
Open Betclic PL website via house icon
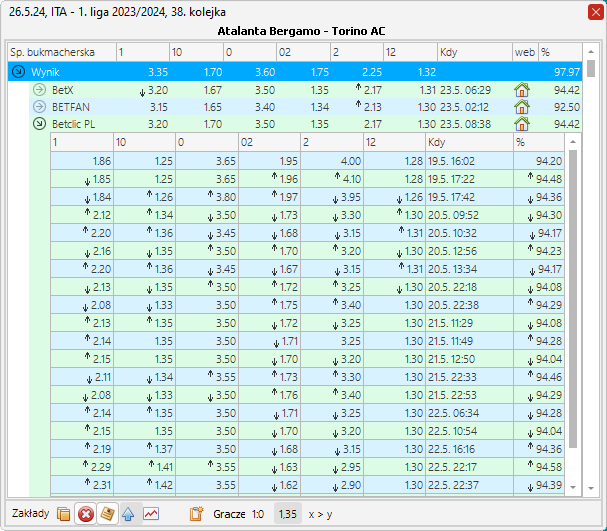pos(521,124)
